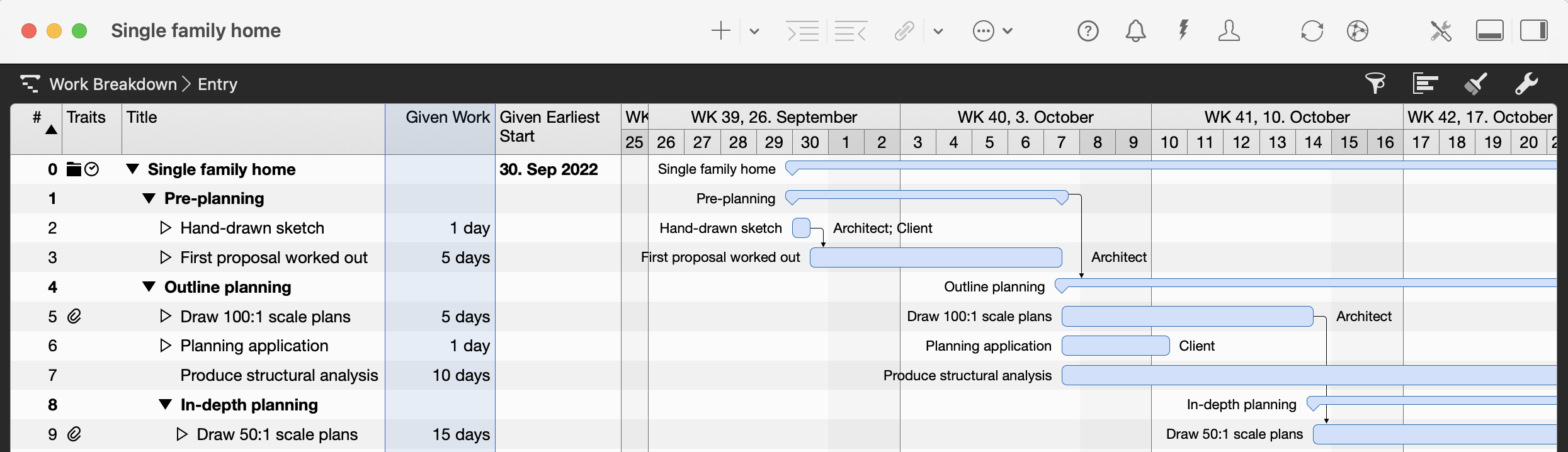The width and height of the screenshot is (1568, 452).
Task: Click the assign resources person icon
Action: coord(1229,30)
